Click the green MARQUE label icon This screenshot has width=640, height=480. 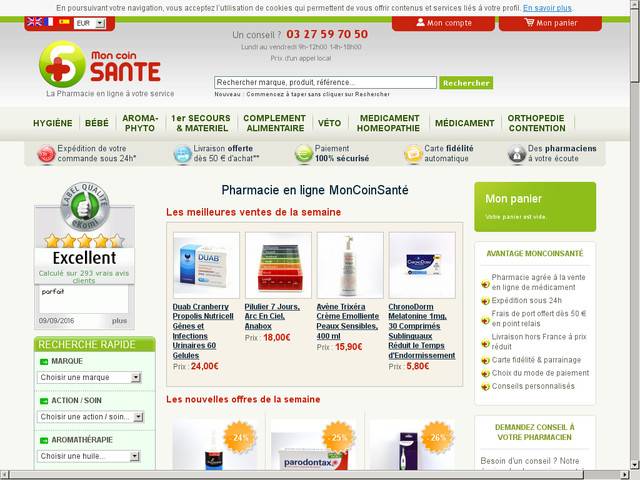(x=44, y=362)
